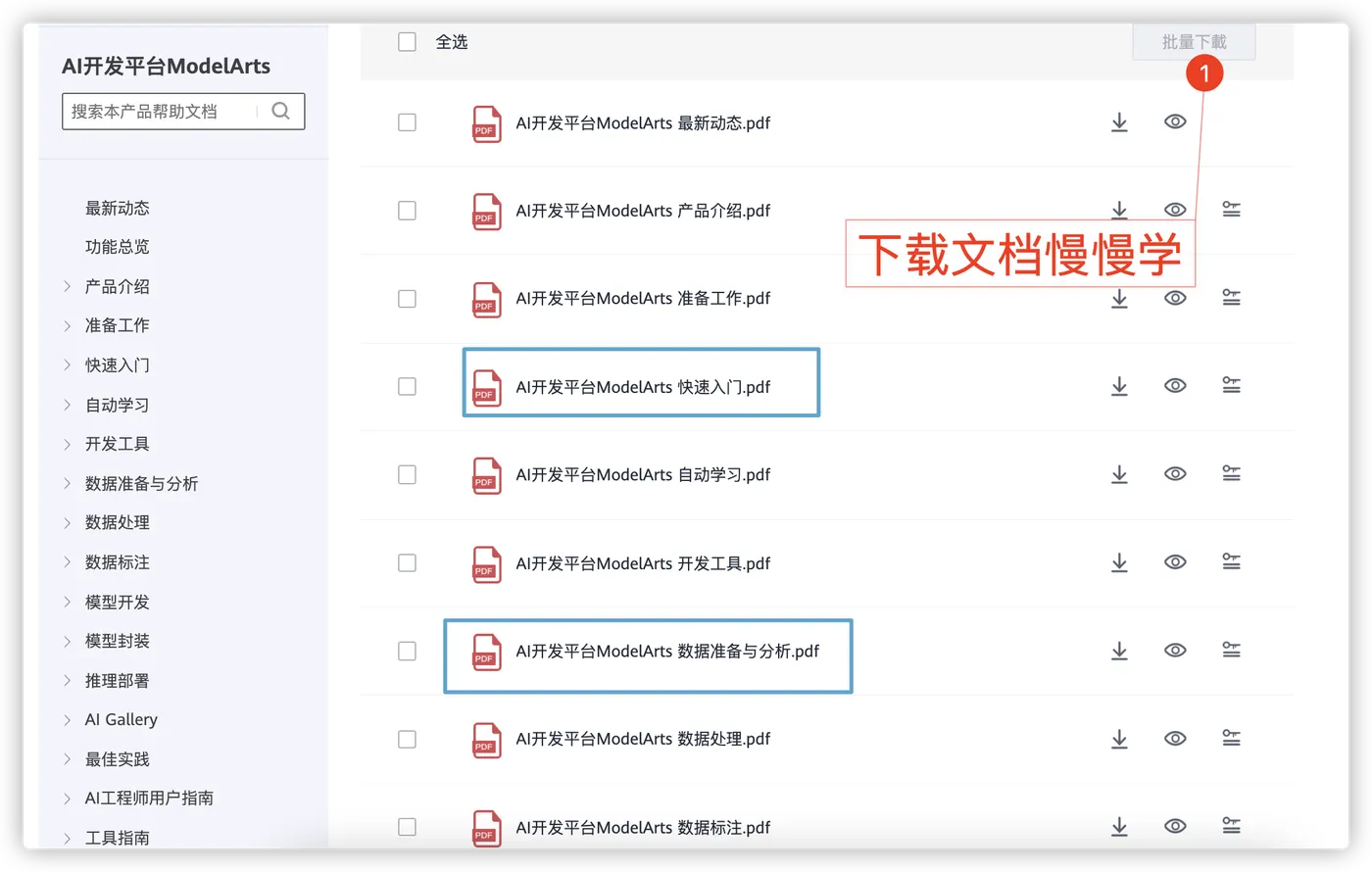The width and height of the screenshot is (1372, 872).
Task: Select 最佳实践 in the sidebar
Action: pyautogui.click(x=118, y=759)
